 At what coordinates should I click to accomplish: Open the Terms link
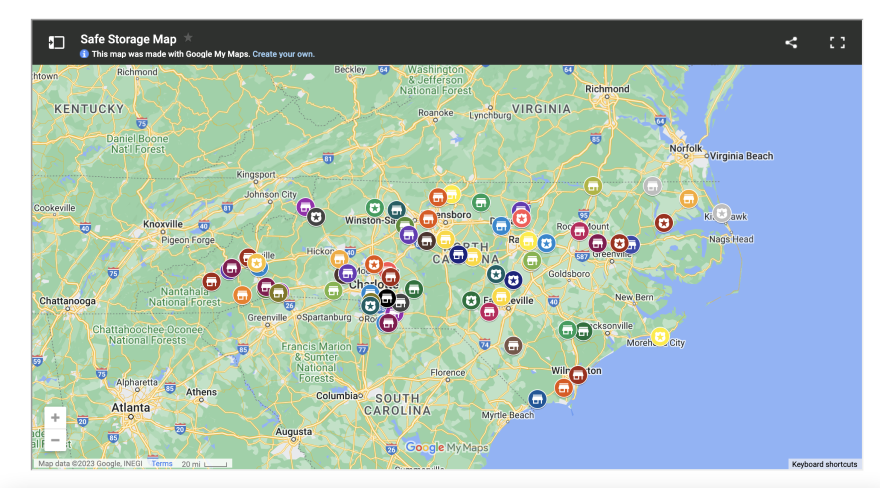(162, 464)
